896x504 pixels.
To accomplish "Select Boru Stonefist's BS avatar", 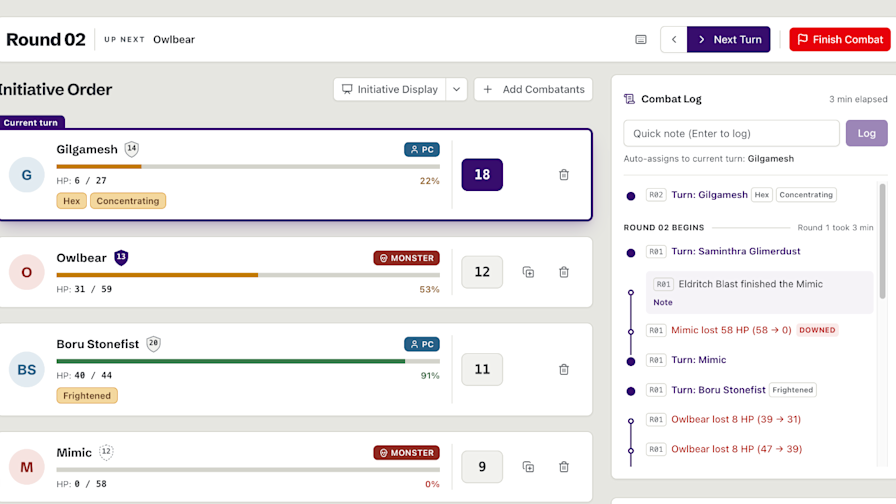I will point(27,370).
